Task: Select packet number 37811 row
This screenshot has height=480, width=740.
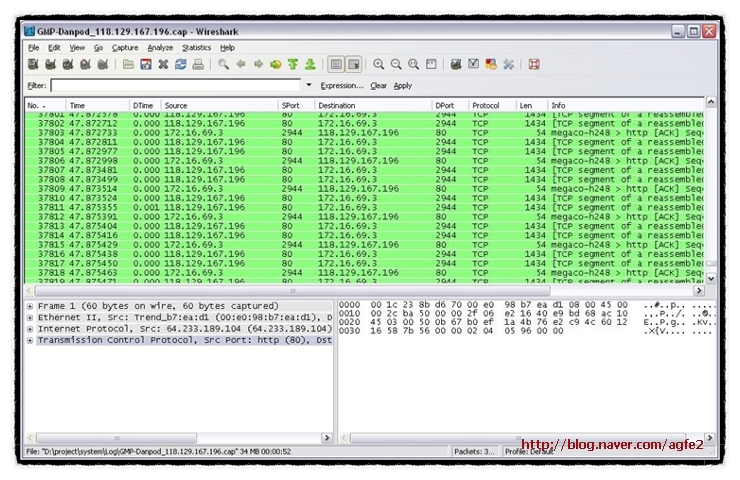Action: click(364, 207)
